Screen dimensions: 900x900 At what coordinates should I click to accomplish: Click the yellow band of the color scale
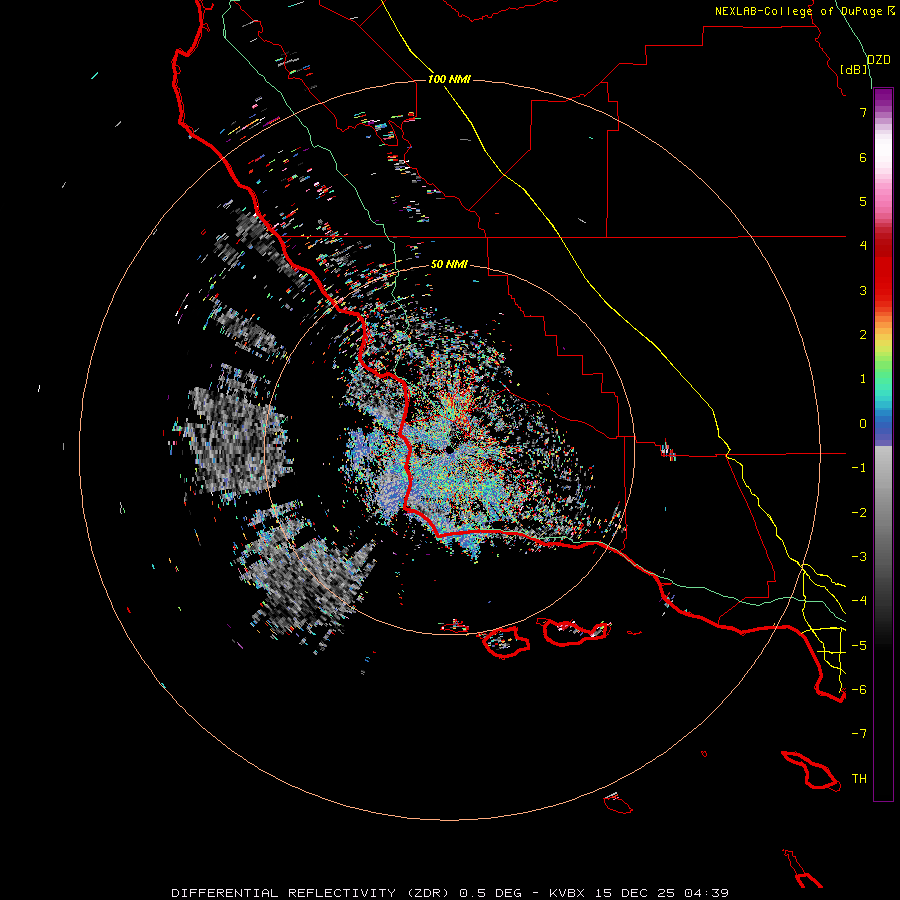(x=883, y=343)
